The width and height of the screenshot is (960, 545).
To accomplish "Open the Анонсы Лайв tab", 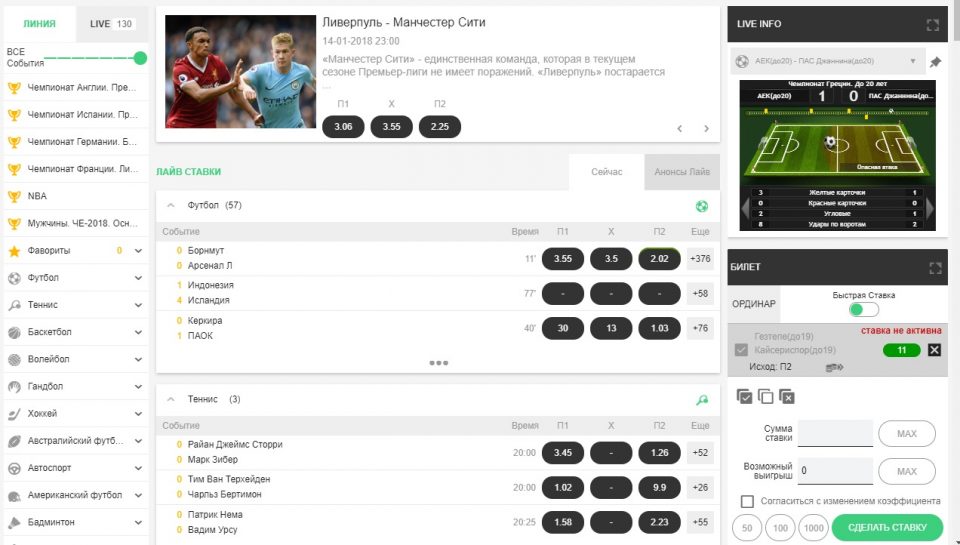I will 682,172.
